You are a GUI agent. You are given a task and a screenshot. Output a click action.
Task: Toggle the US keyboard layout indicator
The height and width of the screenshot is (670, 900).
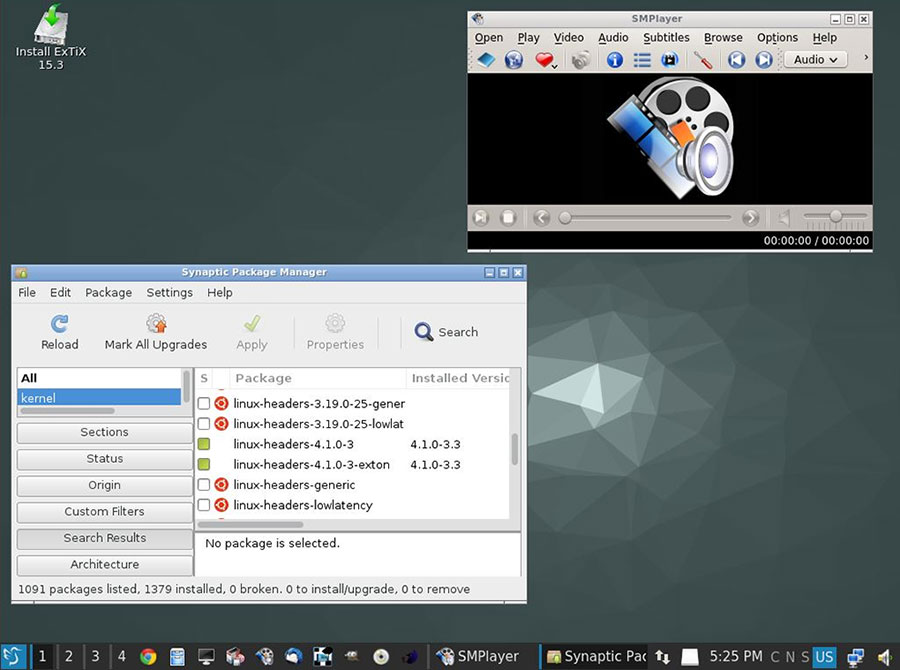click(x=824, y=656)
